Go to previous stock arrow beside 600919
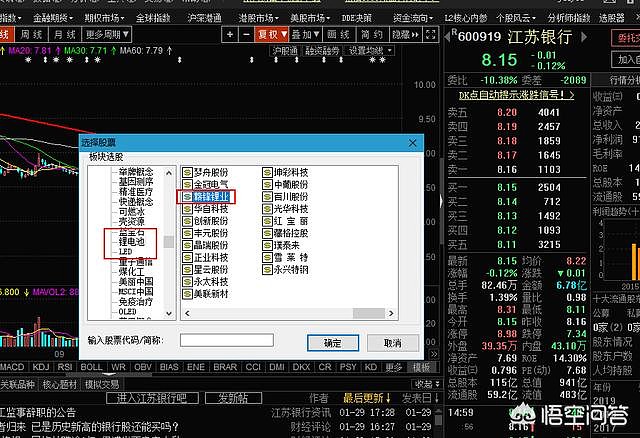640x438 pixels. [447, 37]
